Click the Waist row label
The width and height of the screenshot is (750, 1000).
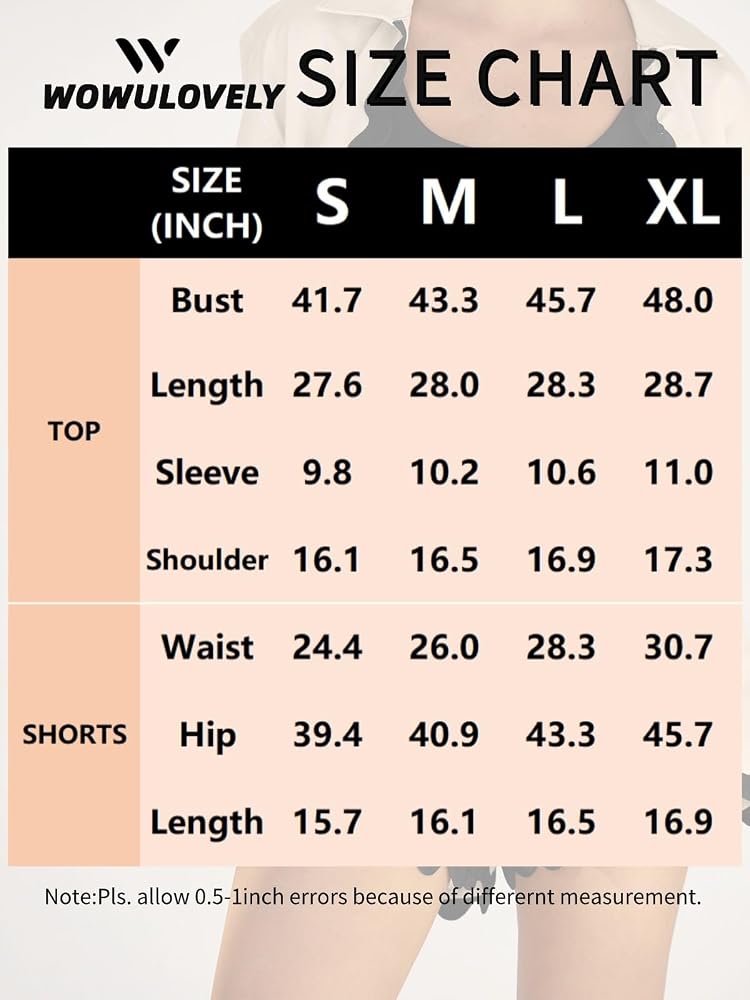207,647
